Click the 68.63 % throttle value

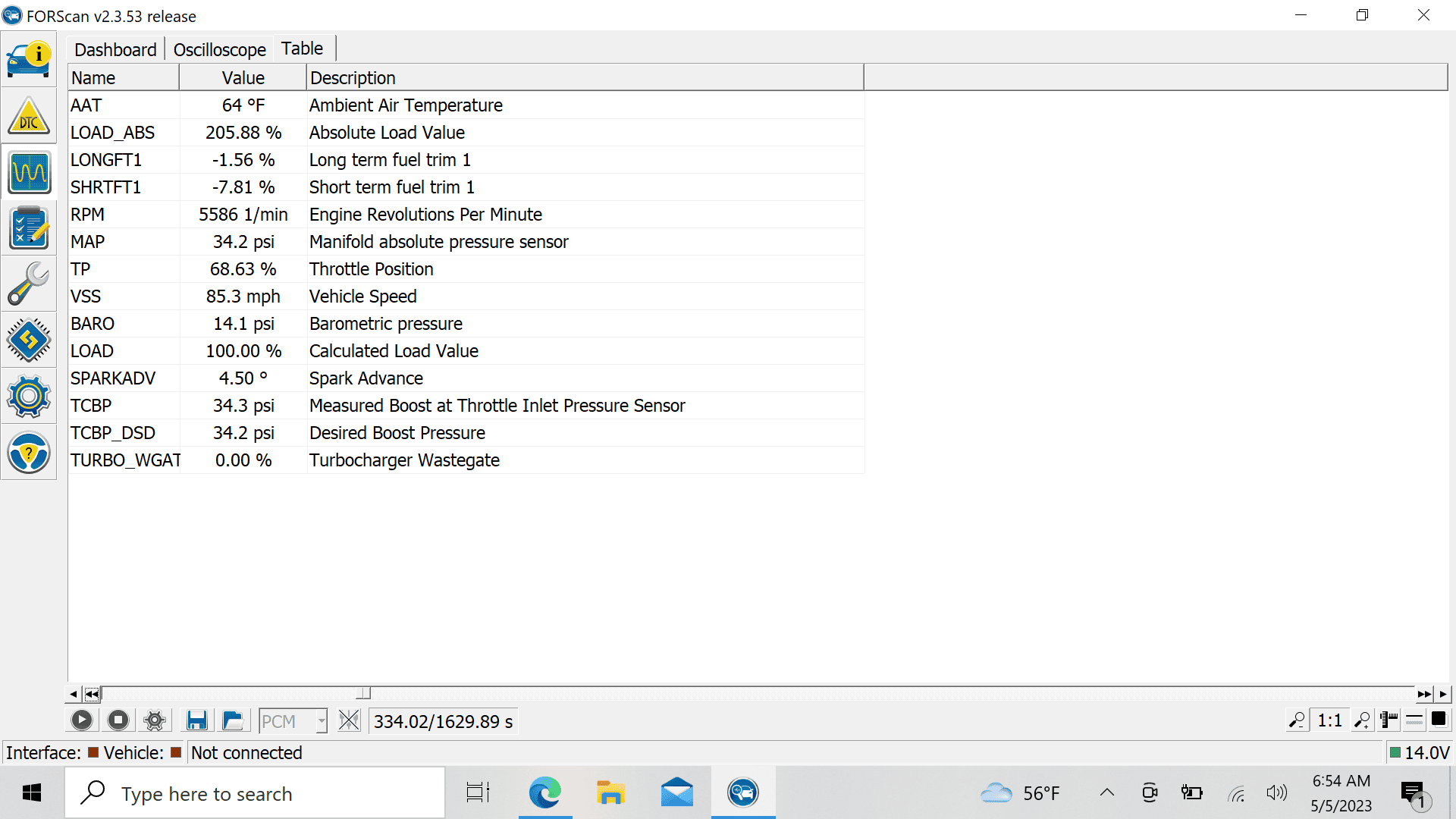[x=243, y=269]
